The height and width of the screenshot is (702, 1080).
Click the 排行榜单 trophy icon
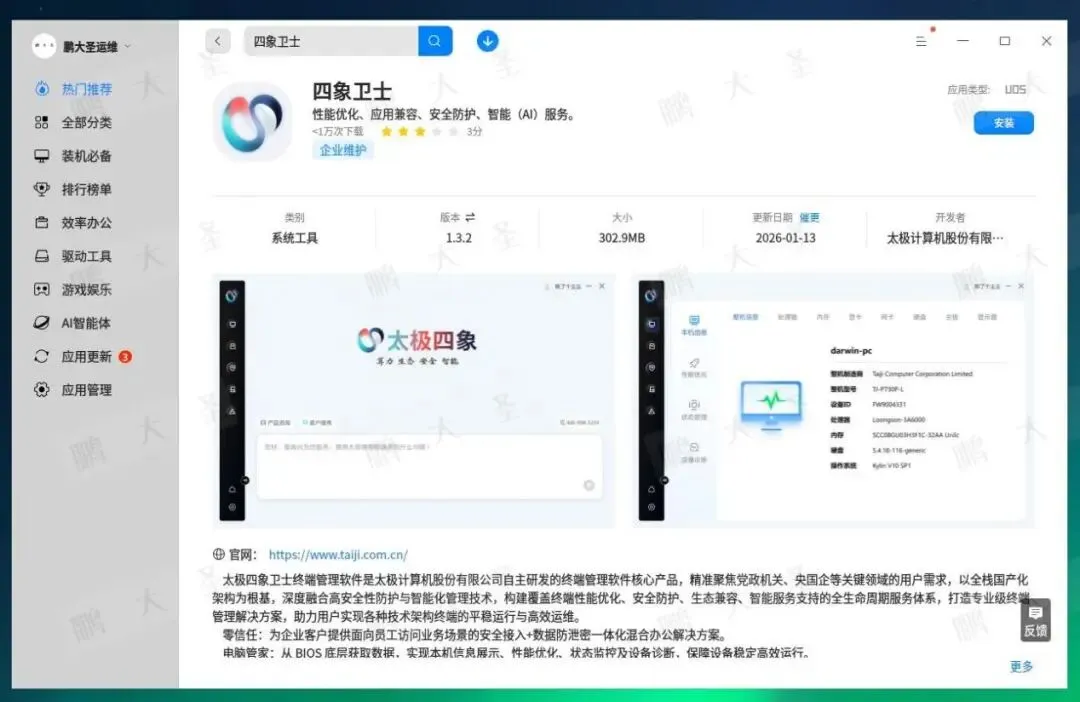(42, 189)
